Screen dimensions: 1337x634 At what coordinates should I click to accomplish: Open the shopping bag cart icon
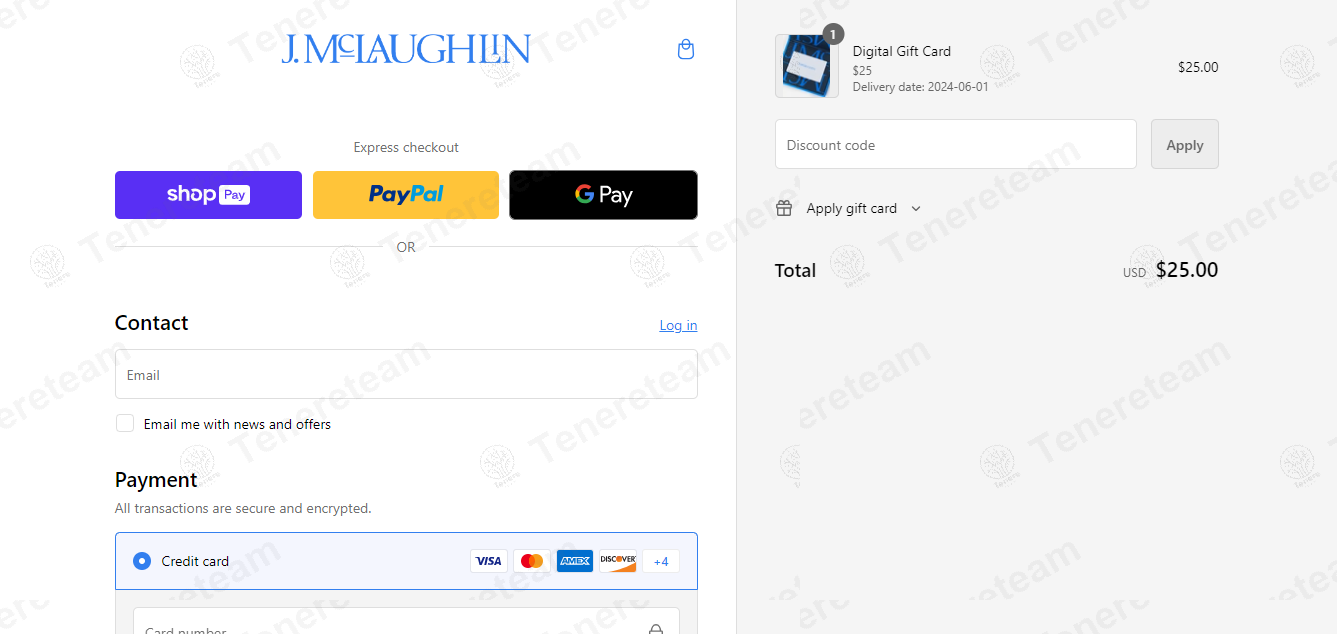(686, 49)
